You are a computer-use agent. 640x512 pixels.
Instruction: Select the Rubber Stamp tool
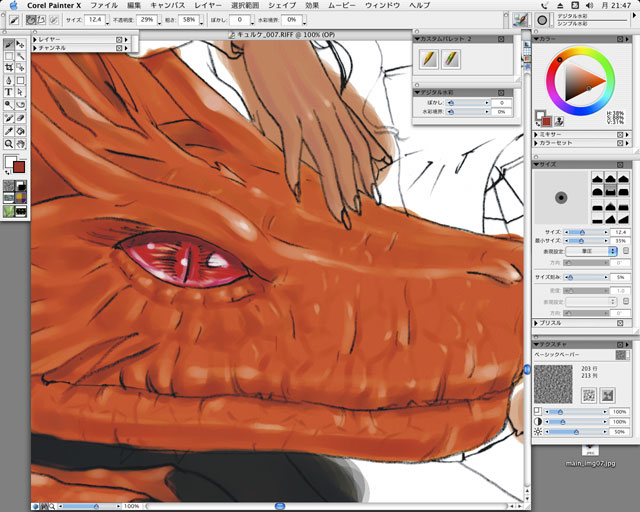click(9, 118)
